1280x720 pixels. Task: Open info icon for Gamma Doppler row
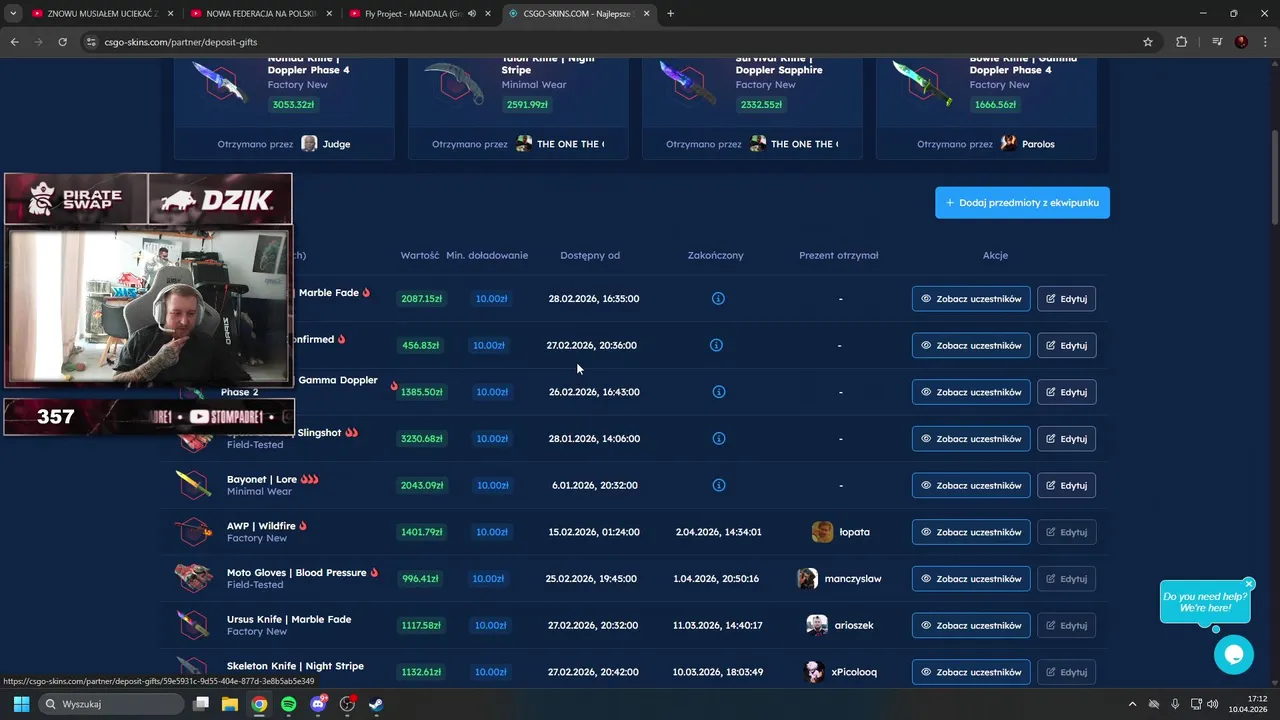click(718, 392)
